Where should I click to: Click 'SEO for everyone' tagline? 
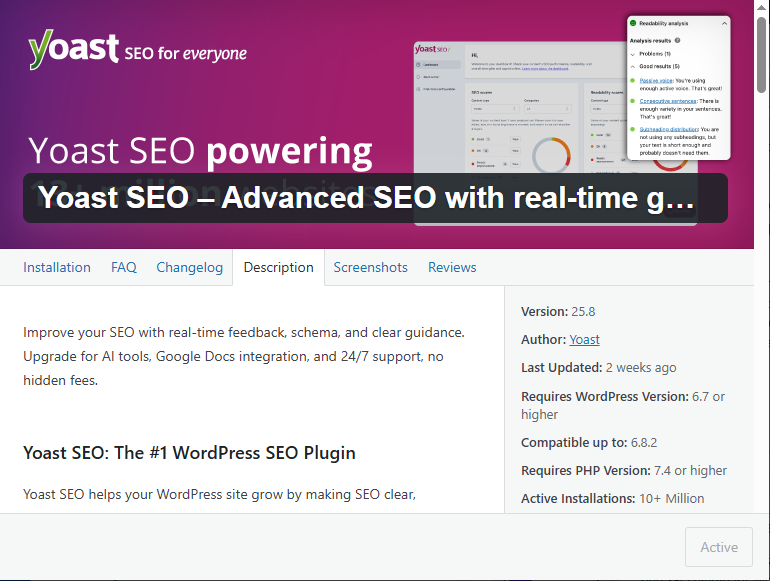tap(186, 53)
